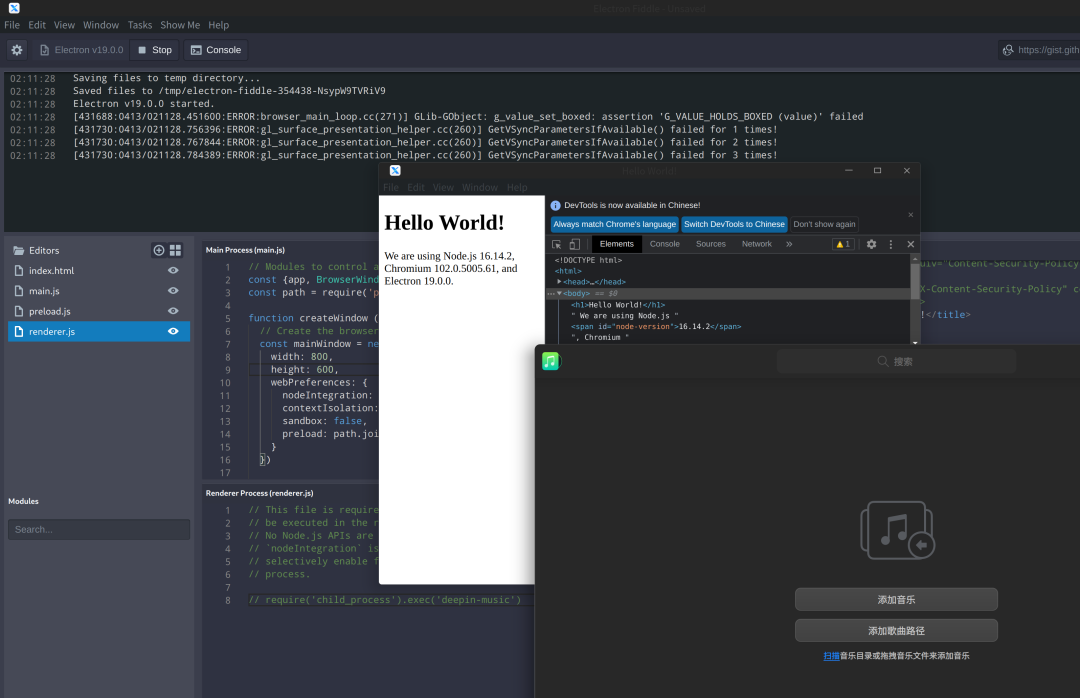
Task: Click Renderer Process (renderer.js) editor title
Action: (260, 493)
